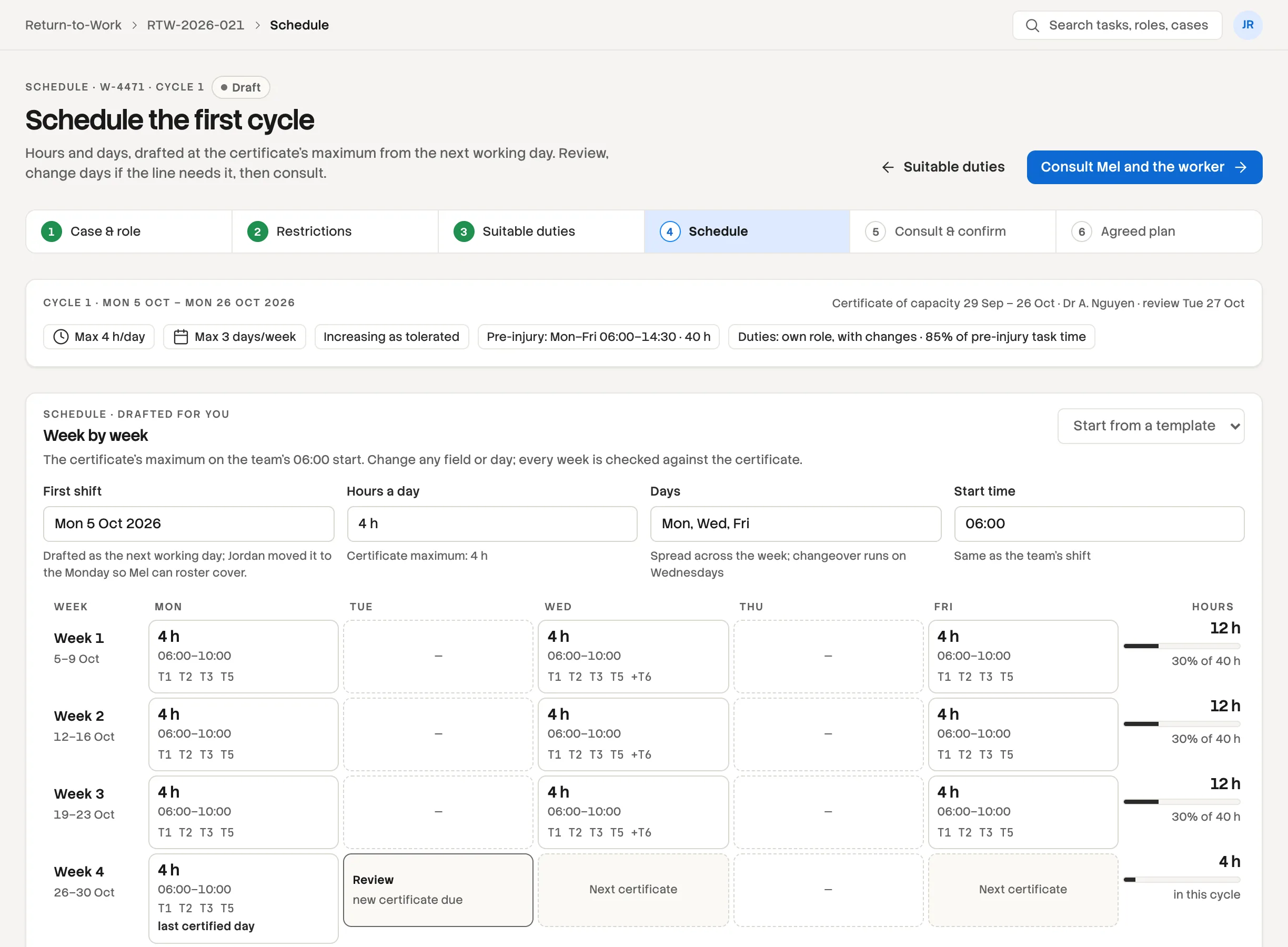Select Week 4 Monday last certified day cell
Viewport: 1288px width, 947px height.
coord(244,898)
